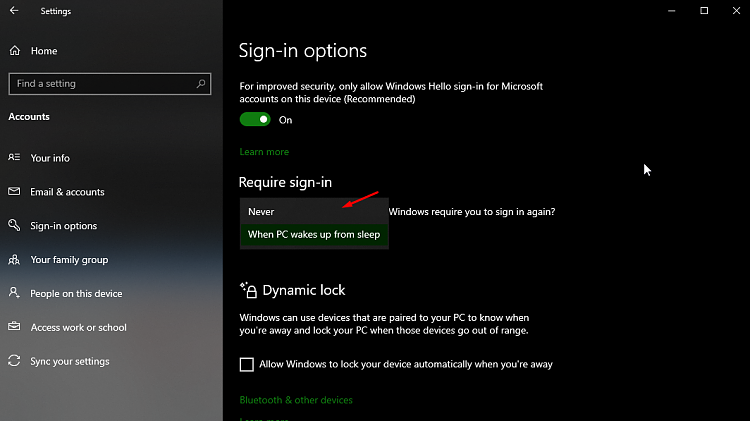Open People on this device
The height and width of the screenshot is (421, 750).
point(76,294)
